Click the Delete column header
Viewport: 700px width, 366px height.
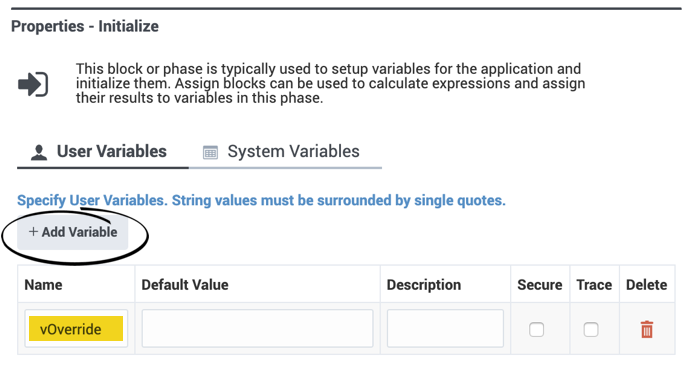pos(646,285)
